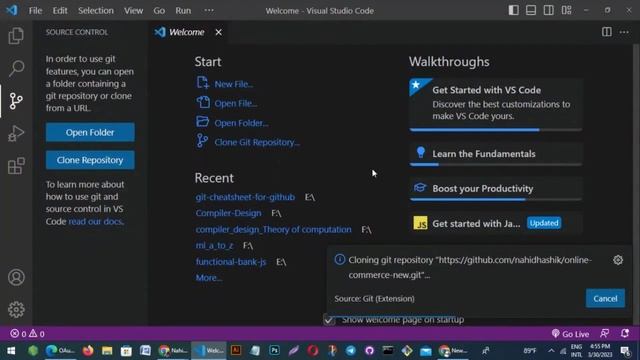Screen dimensions: 640x360
Task: Open notification settings gear
Action: coord(618,260)
